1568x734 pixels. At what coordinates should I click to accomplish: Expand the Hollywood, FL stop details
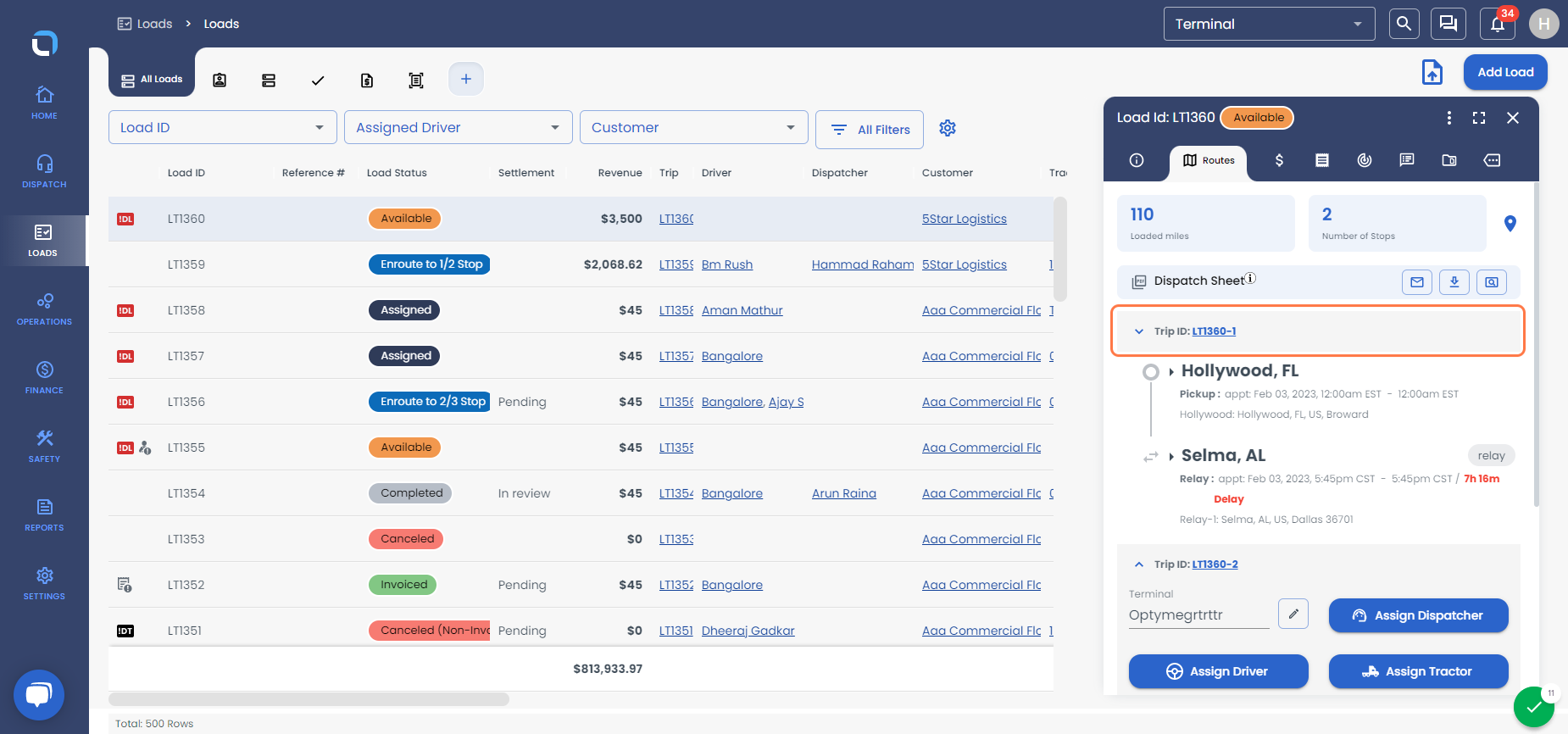[x=1171, y=371]
